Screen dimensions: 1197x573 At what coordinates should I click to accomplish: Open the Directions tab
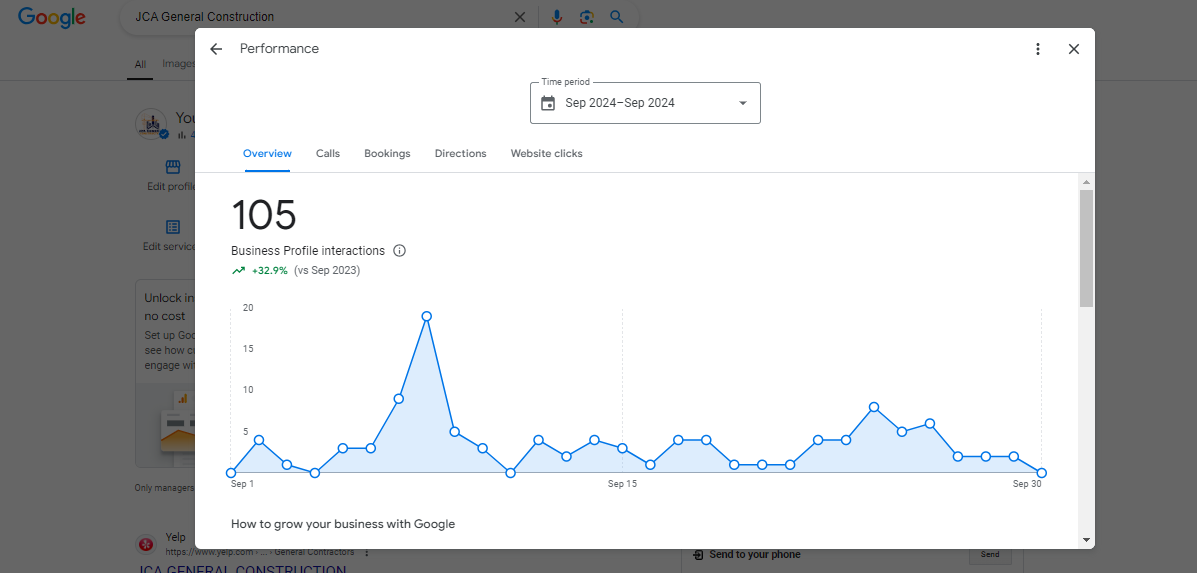coord(460,153)
